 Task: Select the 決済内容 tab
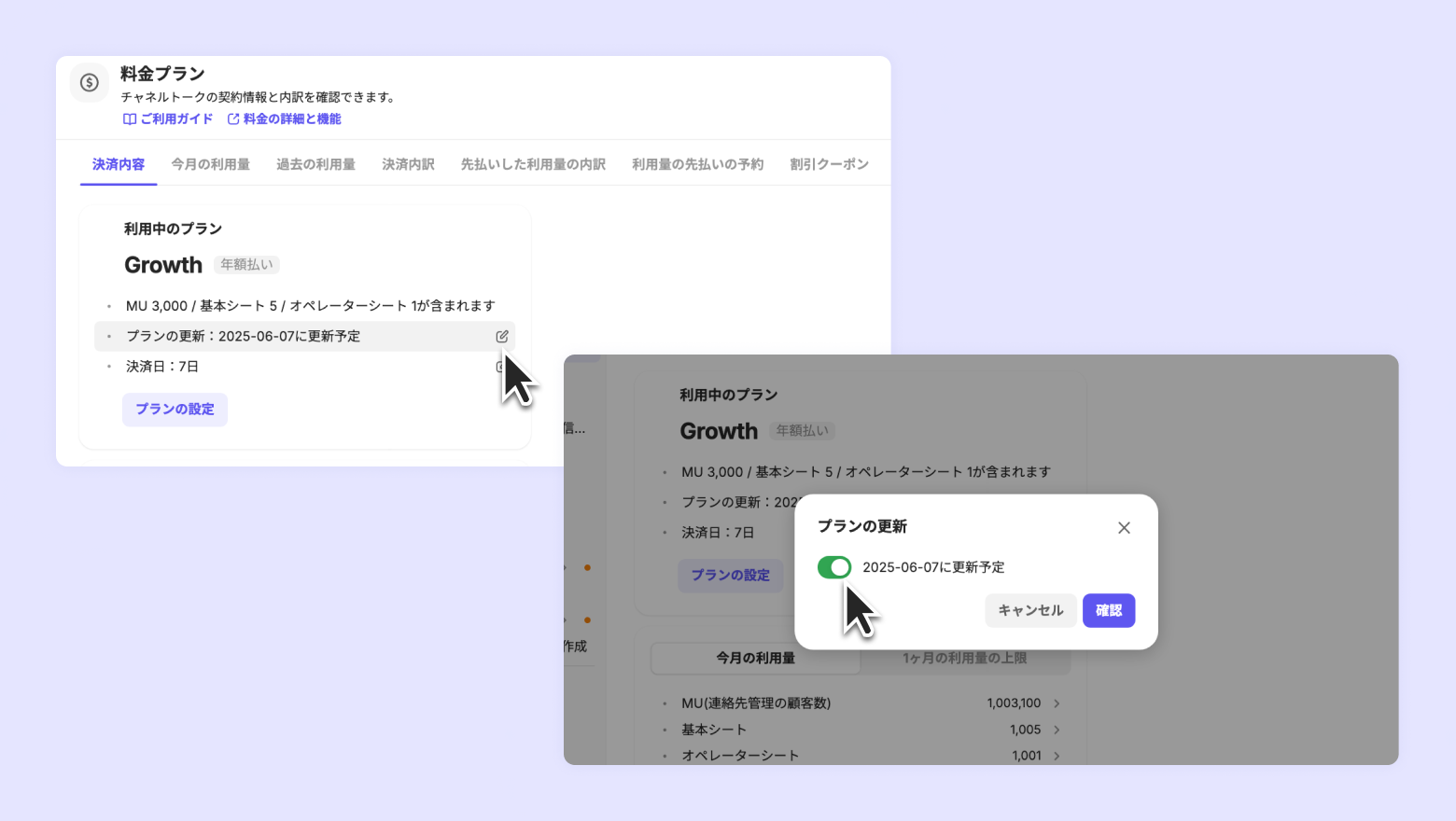119,164
